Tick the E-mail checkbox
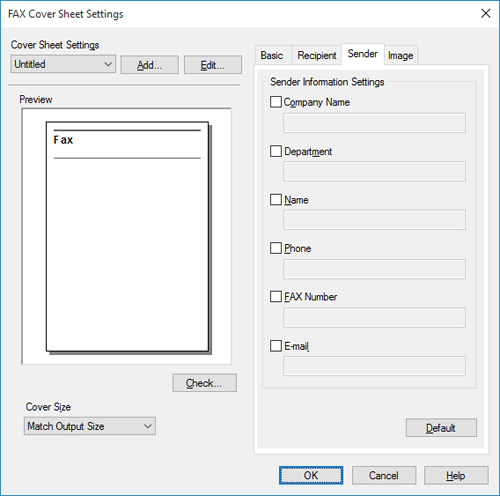Image resolution: width=500 pixels, height=496 pixels. (x=276, y=346)
